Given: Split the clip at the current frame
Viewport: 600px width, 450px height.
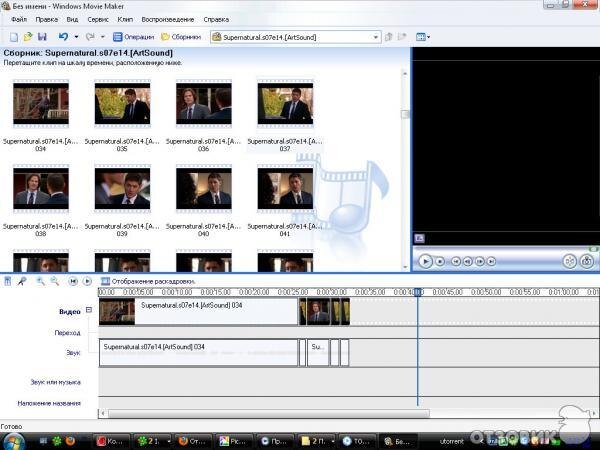Looking at the screenshot, I should (569, 261).
